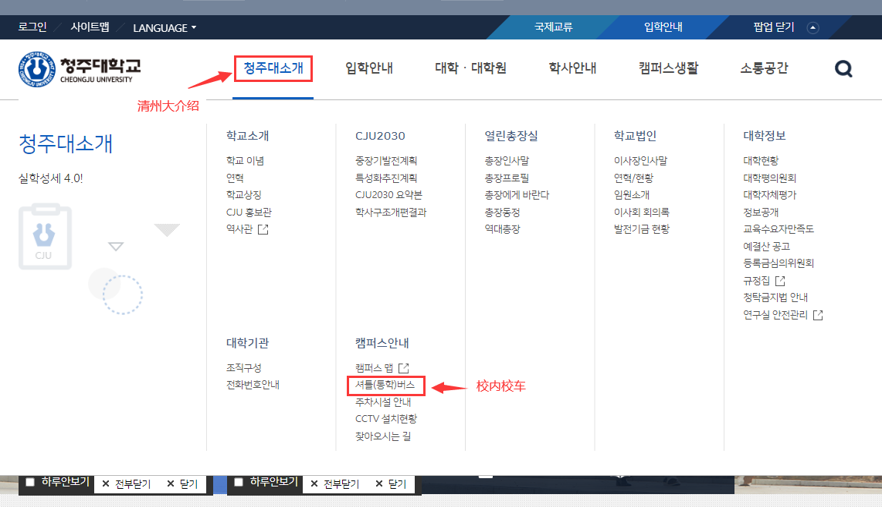
Task: Open the 청주대소개 main menu
Action: click(x=273, y=68)
